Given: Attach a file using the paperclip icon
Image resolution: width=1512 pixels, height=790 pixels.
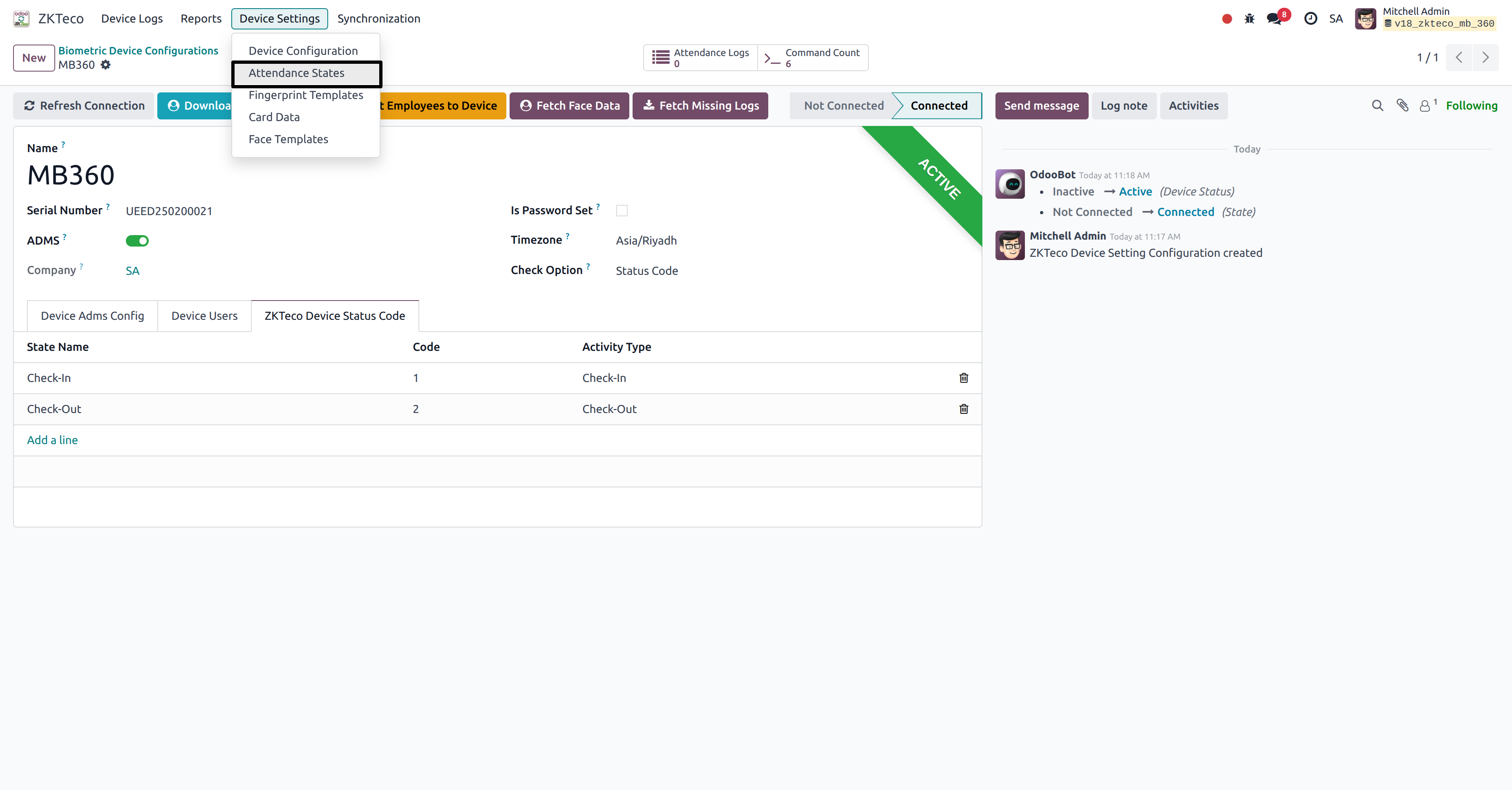Looking at the screenshot, I should pyautogui.click(x=1403, y=106).
